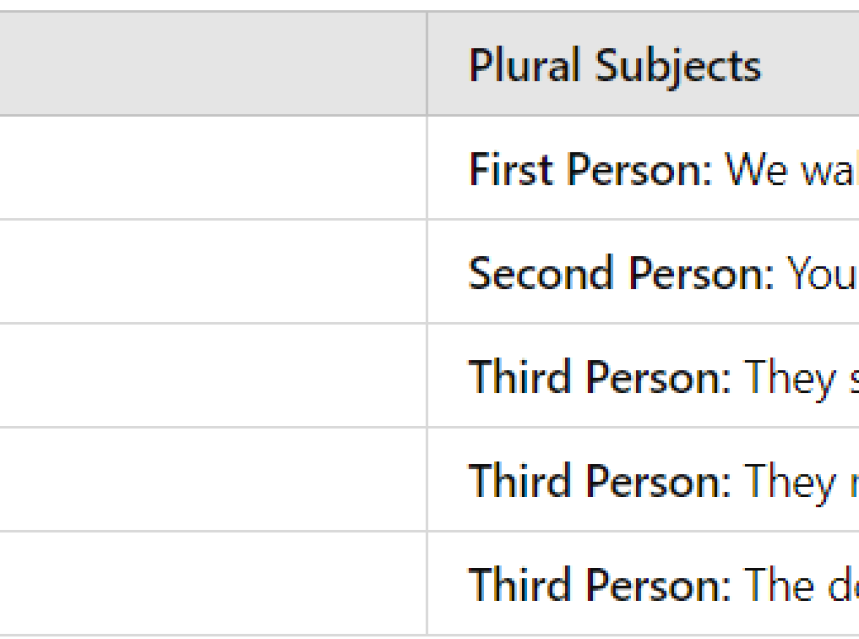Click the text beginning with The d

click(800, 585)
